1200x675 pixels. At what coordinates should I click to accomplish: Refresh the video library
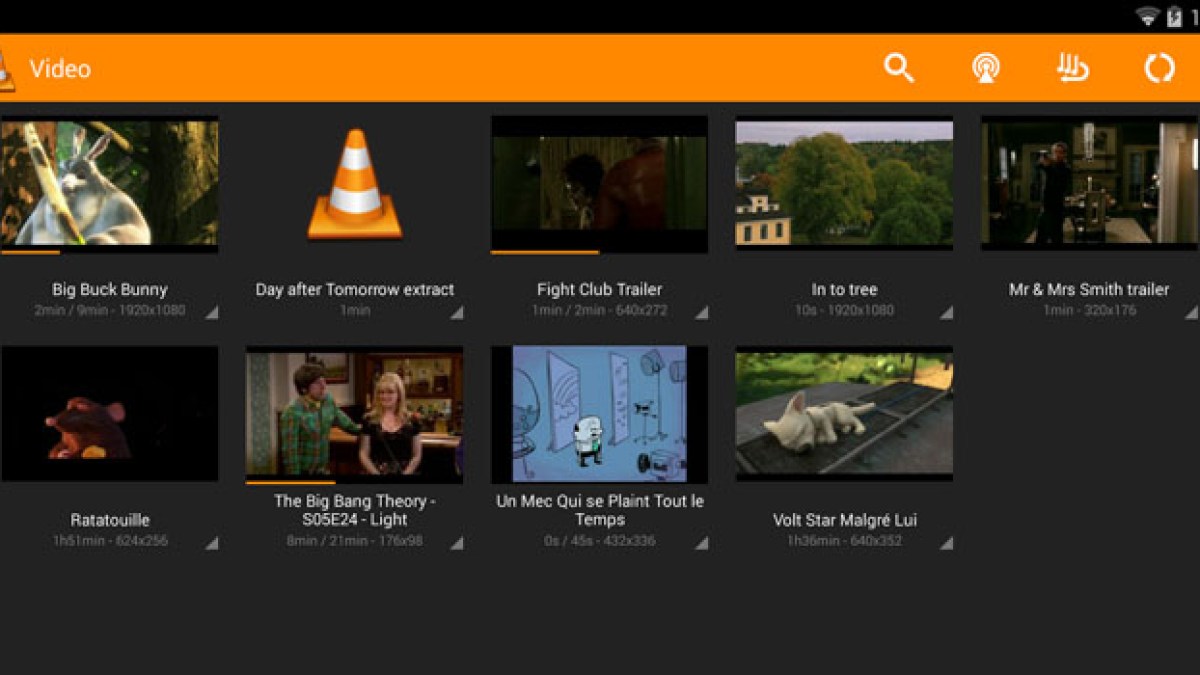click(1160, 68)
